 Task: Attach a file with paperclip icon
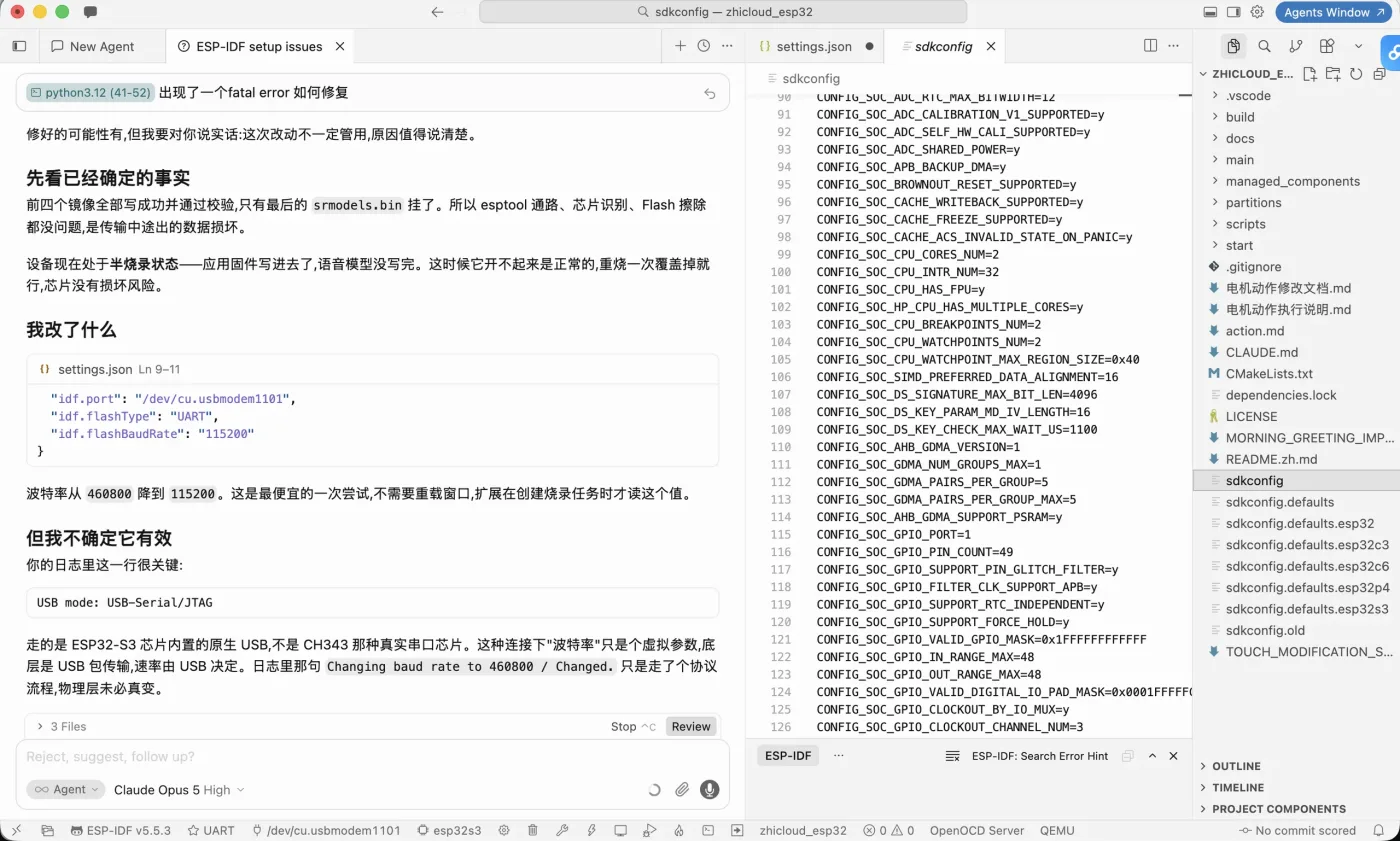pyautogui.click(x=682, y=789)
